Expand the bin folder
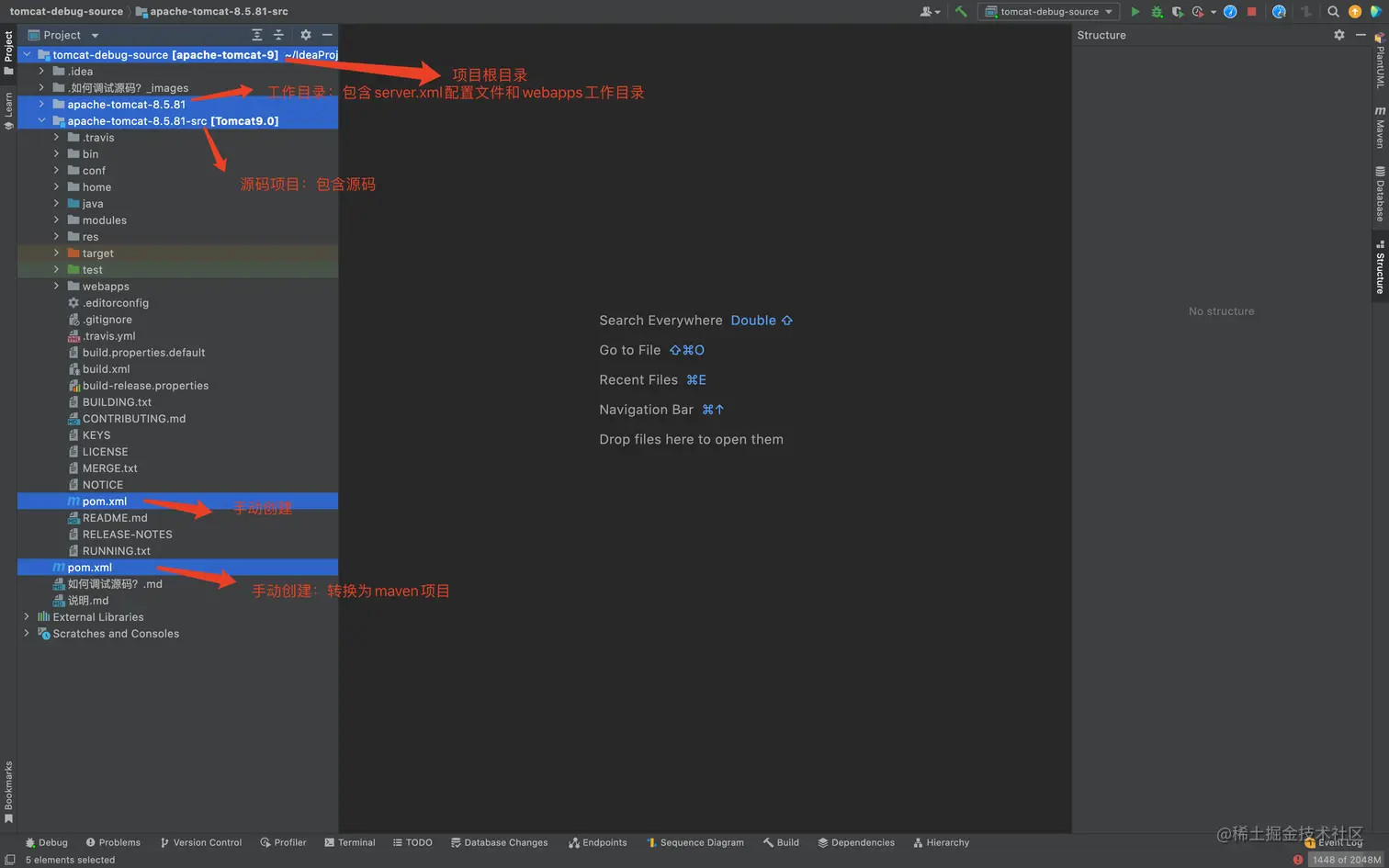Image resolution: width=1389 pixels, height=868 pixels. (56, 154)
